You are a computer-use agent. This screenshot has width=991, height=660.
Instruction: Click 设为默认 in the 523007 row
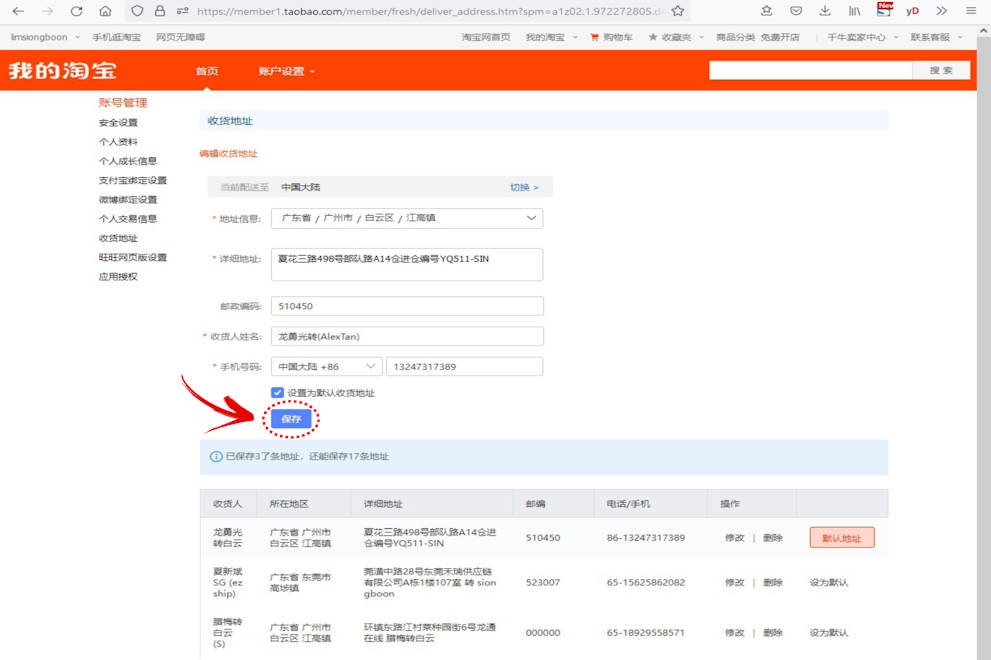829,582
